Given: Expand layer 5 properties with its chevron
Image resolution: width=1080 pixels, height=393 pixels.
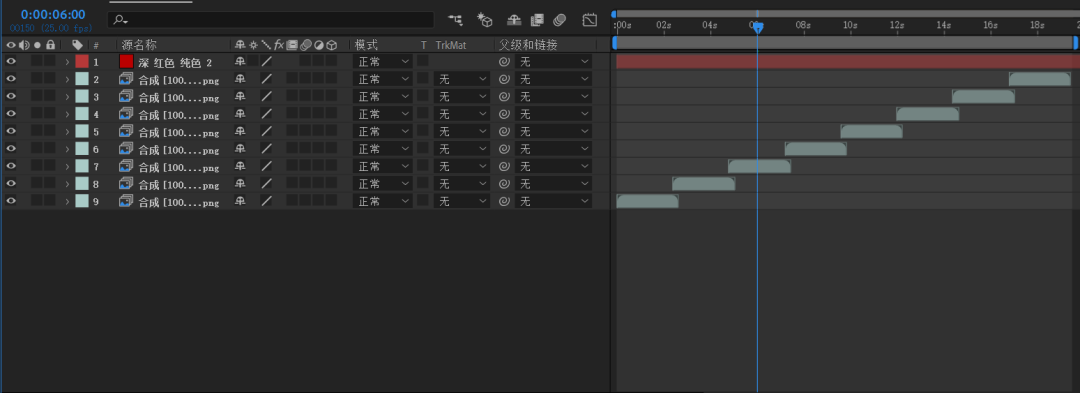Looking at the screenshot, I should (x=68, y=131).
